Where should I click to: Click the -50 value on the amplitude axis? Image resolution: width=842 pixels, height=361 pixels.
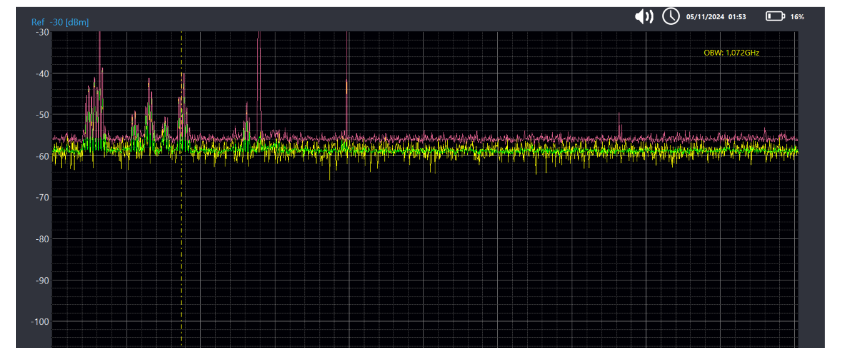(x=42, y=114)
